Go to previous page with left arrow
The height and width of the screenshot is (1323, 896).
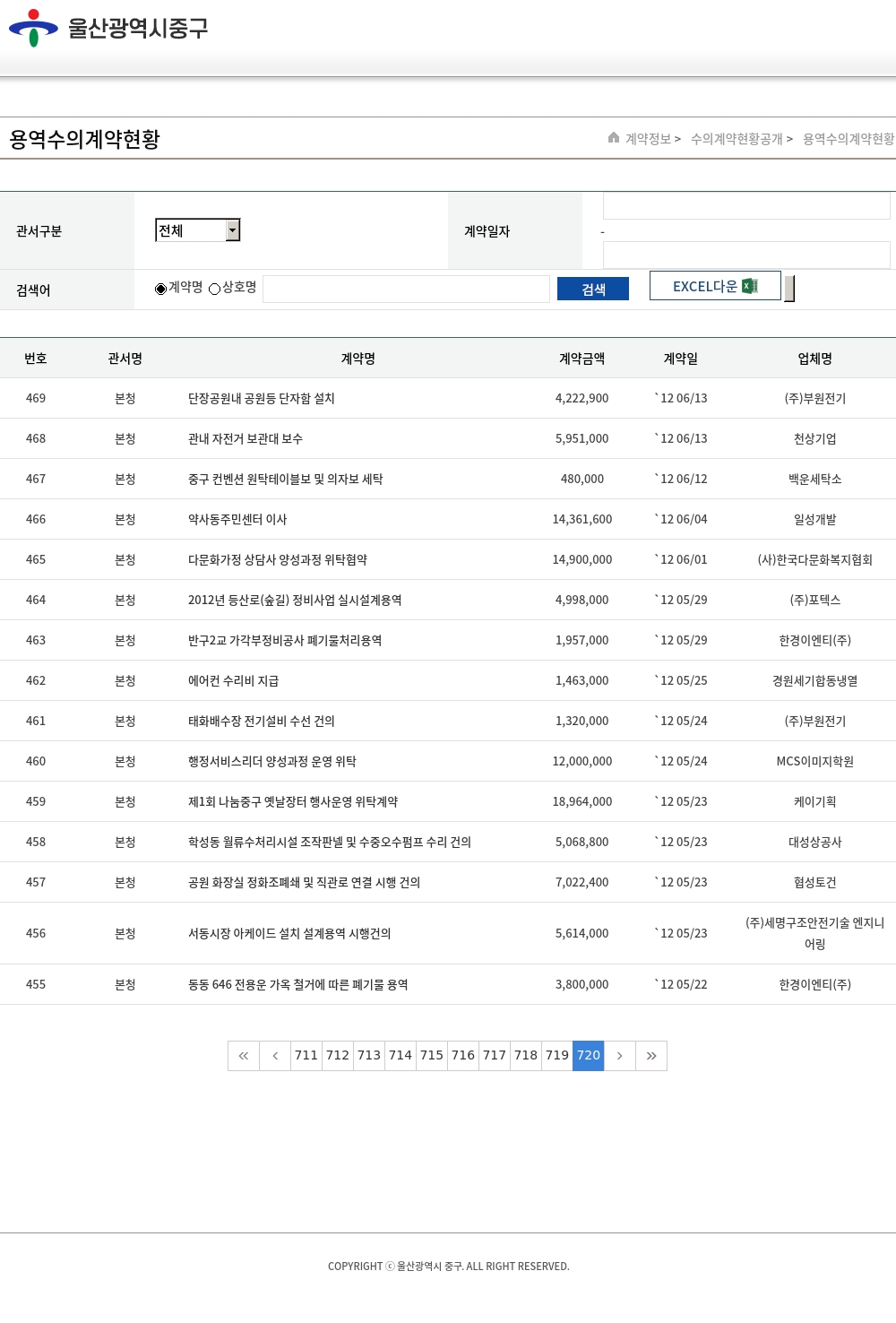(275, 1056)
